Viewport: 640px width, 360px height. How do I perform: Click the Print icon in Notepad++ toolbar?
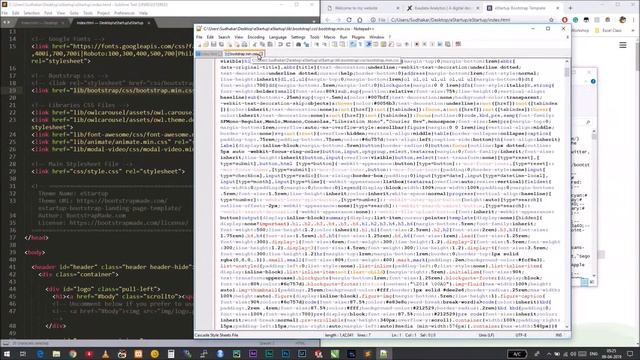244,44
